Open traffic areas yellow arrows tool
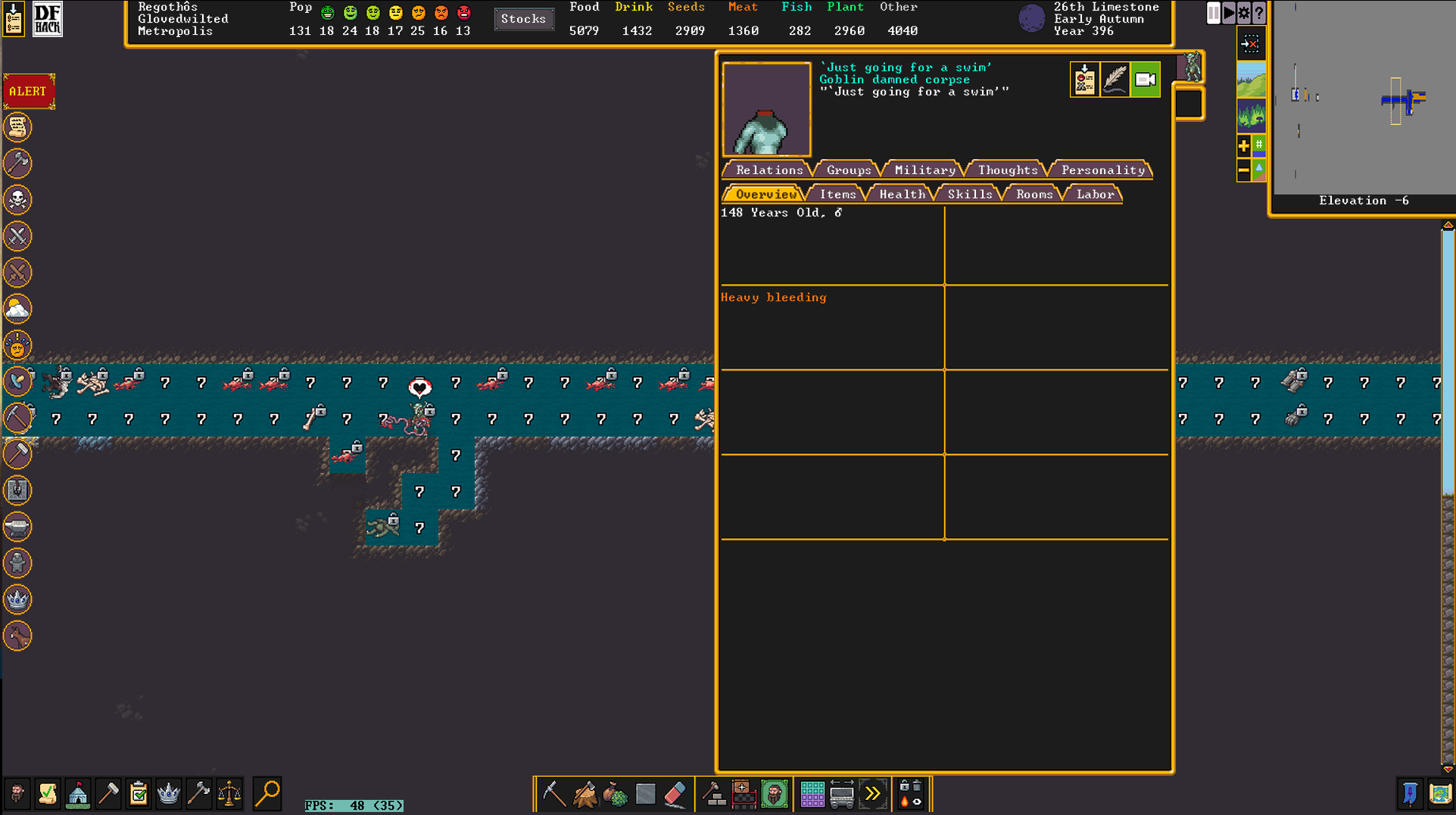Image resolution: width=1456 pixels, height=815 pixels. click(872, 795)
